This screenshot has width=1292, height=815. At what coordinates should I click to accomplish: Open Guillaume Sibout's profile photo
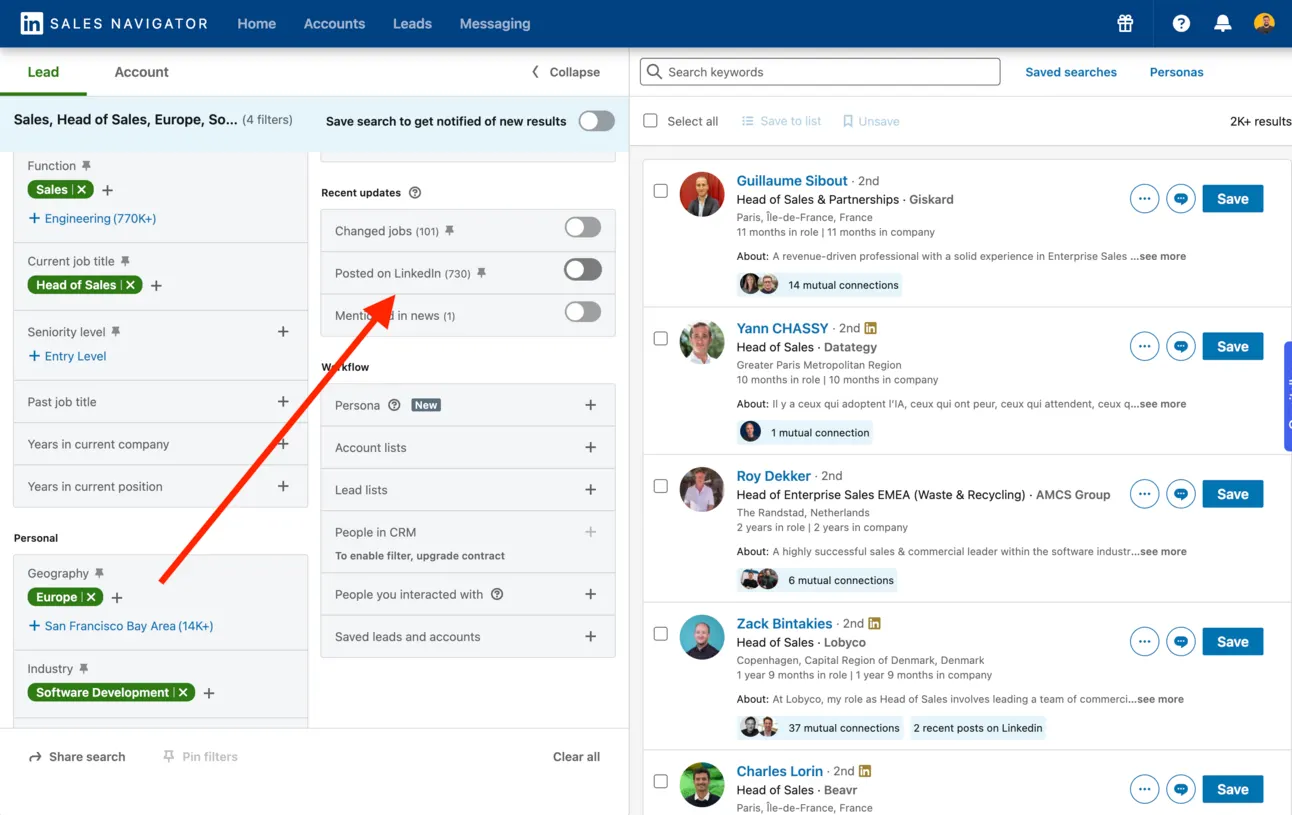[702, 195]
